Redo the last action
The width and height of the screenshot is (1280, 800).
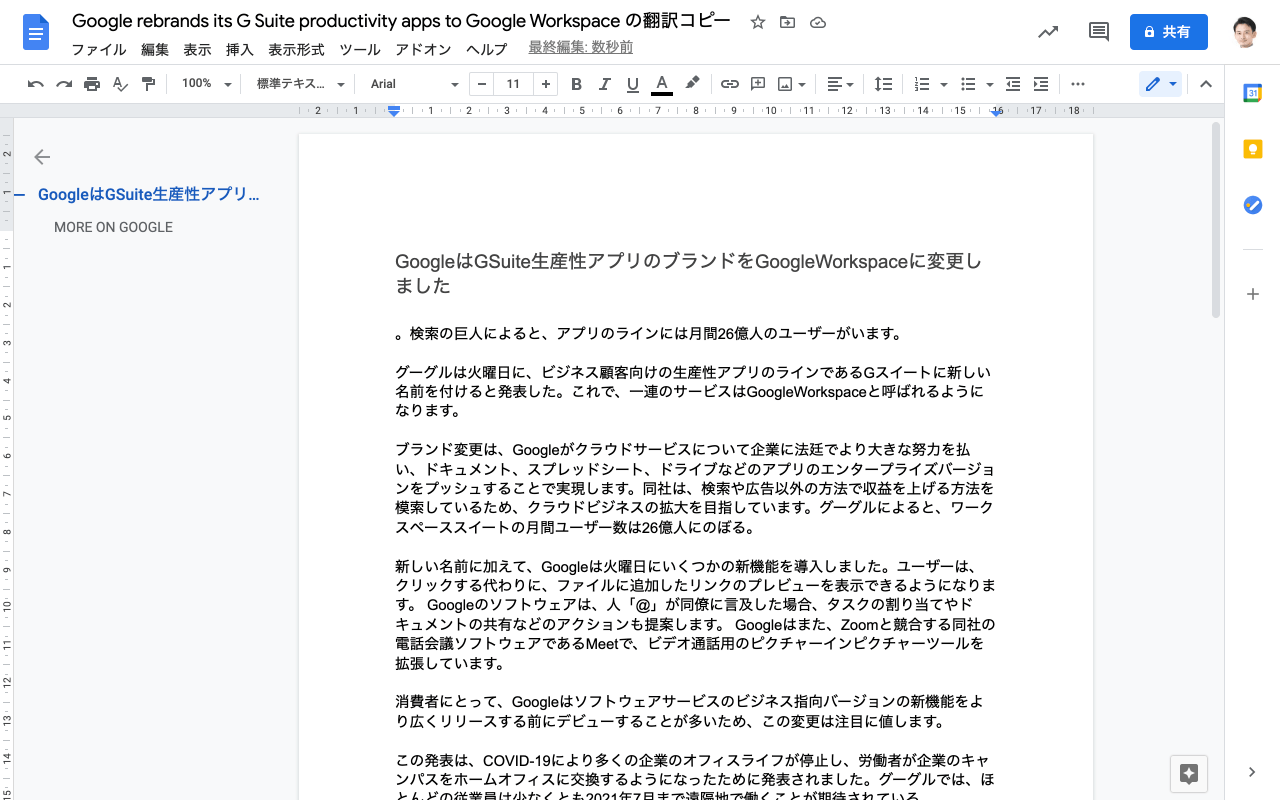point(64,84)
